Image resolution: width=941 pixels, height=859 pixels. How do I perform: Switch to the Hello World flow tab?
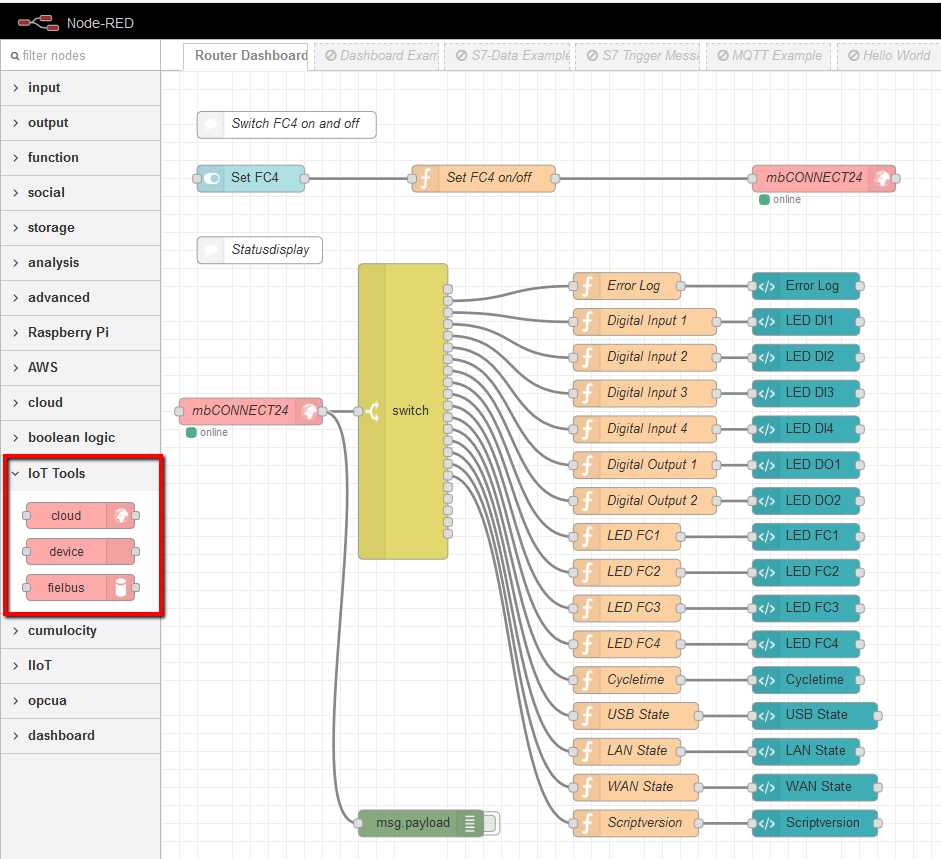tap(889, 56)
